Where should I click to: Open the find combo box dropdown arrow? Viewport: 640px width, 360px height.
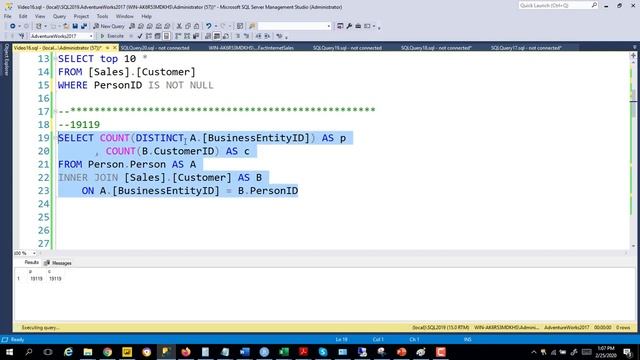click(329, 26)
